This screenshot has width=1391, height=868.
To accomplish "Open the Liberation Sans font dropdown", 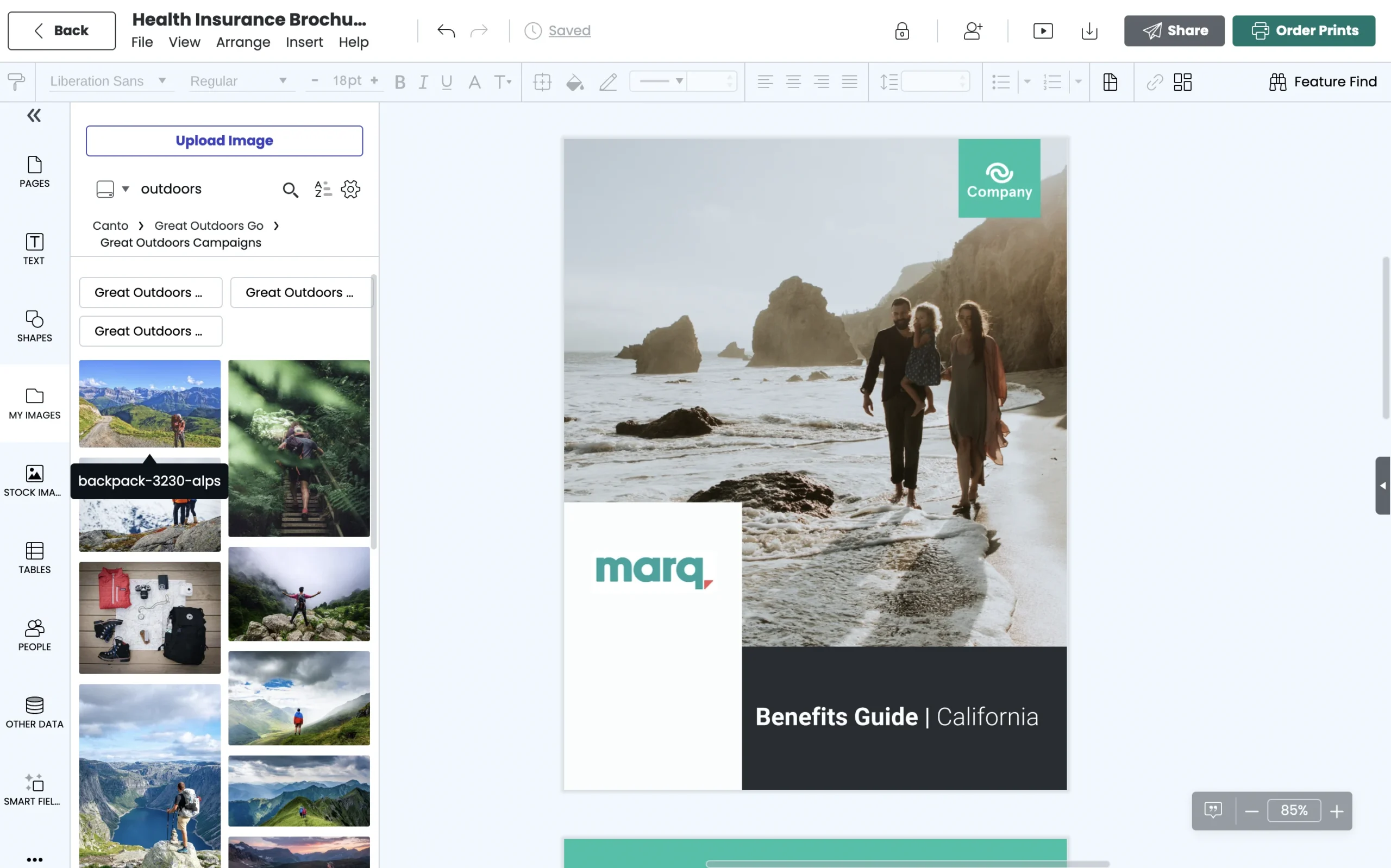I will (x=110, y=81).
